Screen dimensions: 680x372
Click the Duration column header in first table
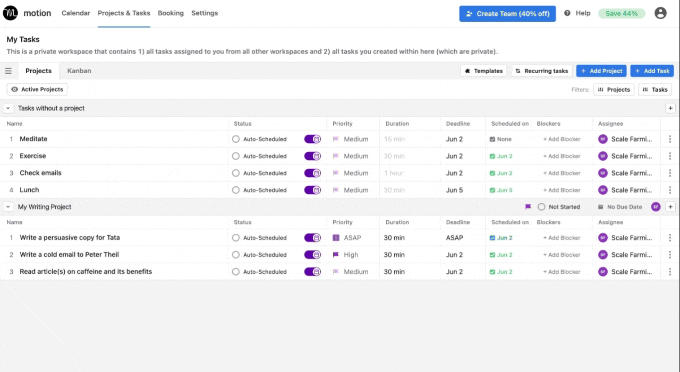click(397, 124)
